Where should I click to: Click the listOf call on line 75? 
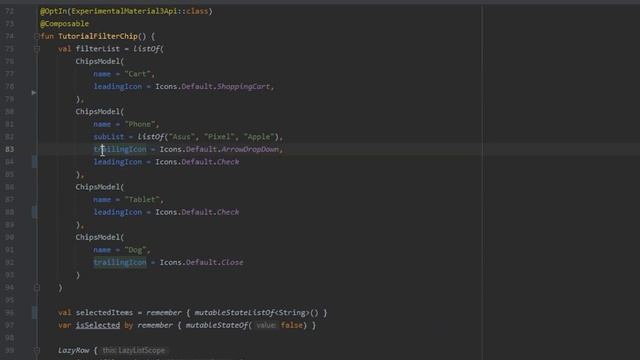[147, 49]
